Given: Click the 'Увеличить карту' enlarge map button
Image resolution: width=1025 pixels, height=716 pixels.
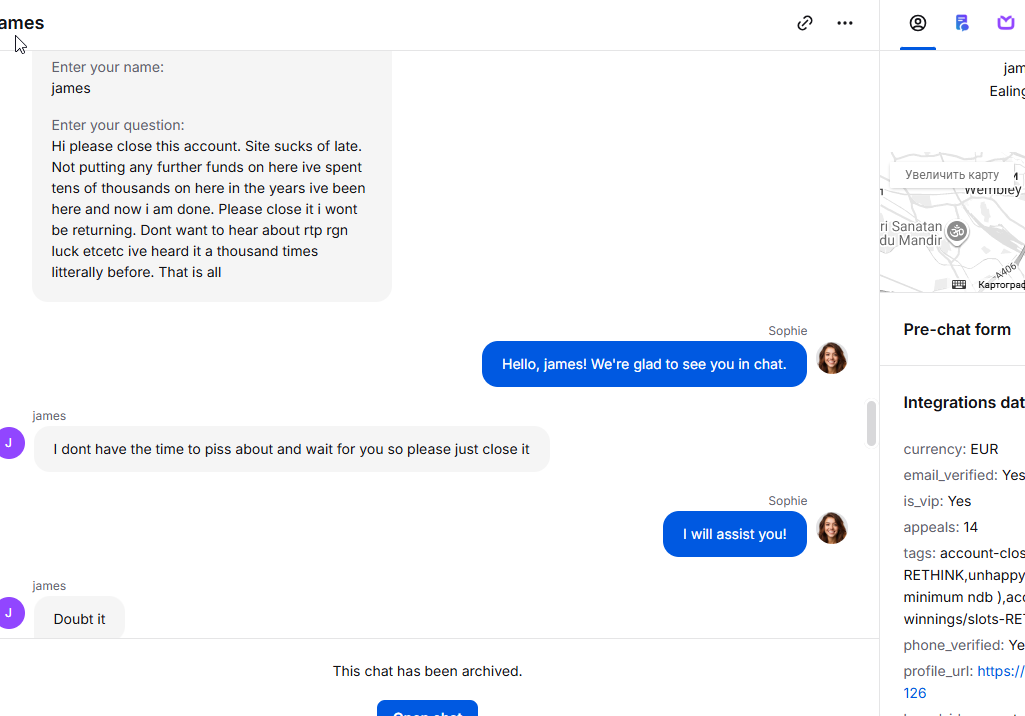Looking at the screenshot, I should (952, 175).
